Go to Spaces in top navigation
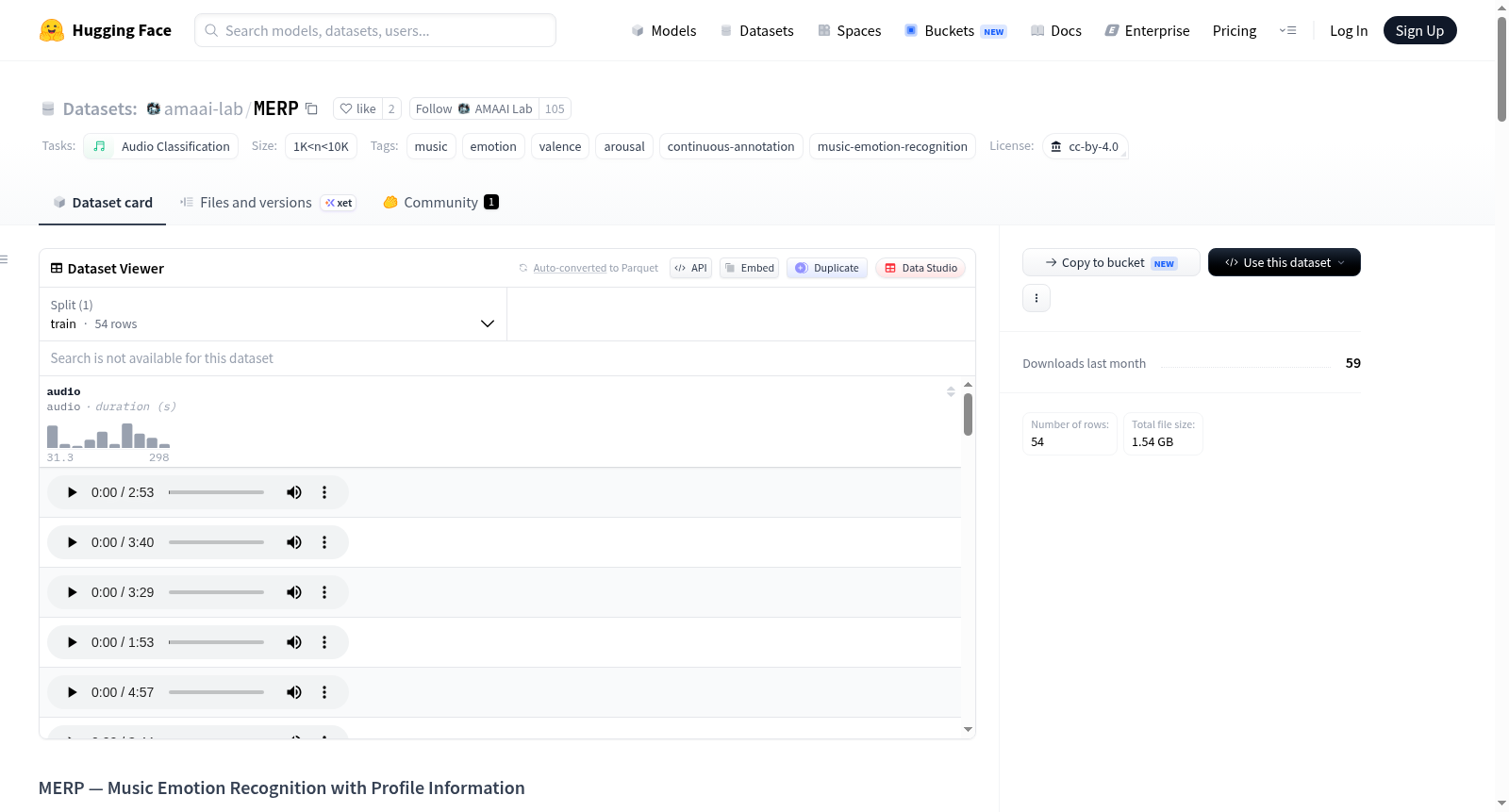1509x812 pixels. coord(849,30)
